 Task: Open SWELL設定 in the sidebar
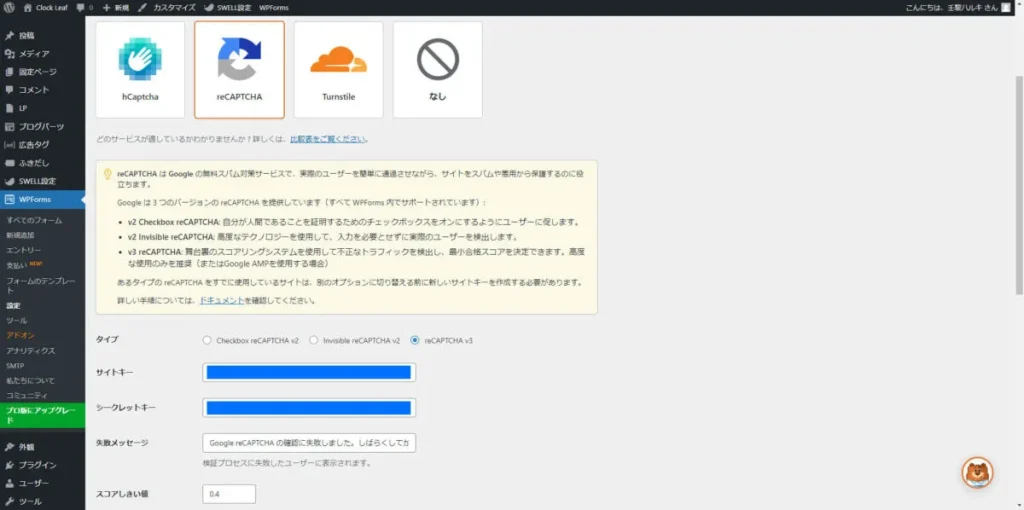42,182
